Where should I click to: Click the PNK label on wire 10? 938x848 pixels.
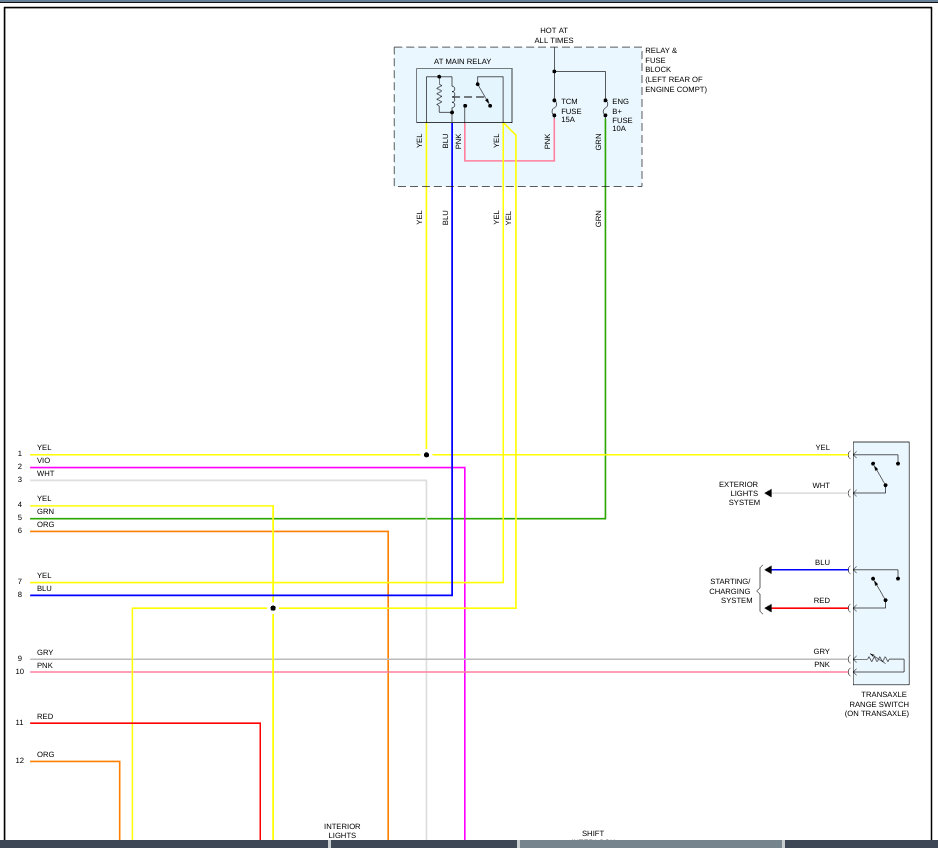coord(45,665)
